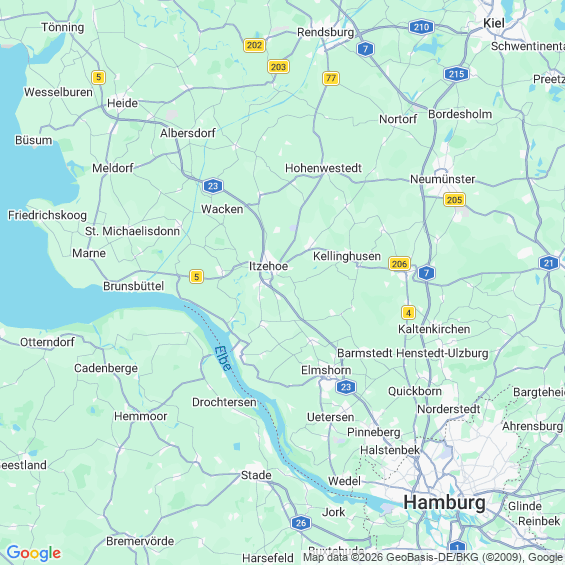Click the route 202 yellow road shield
This screenshot has width=565, height=565.
(254, 45)
